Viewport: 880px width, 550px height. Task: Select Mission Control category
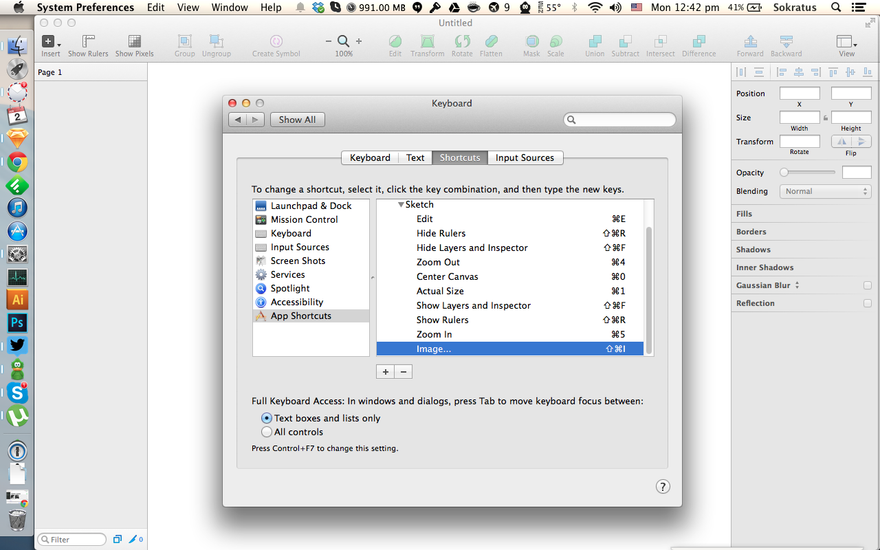(x=311, y=219)
